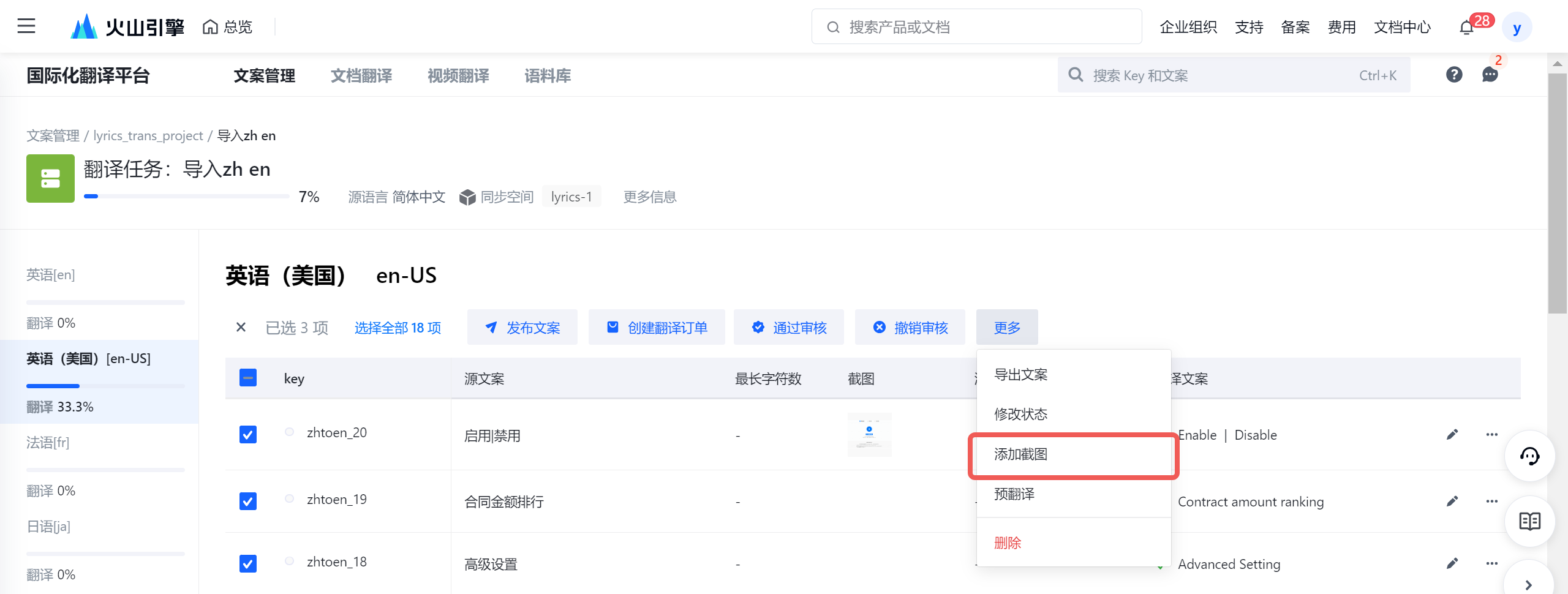1568x594 pixels.
Task: Click the notification bell icon
Action: click(1466, 28)
